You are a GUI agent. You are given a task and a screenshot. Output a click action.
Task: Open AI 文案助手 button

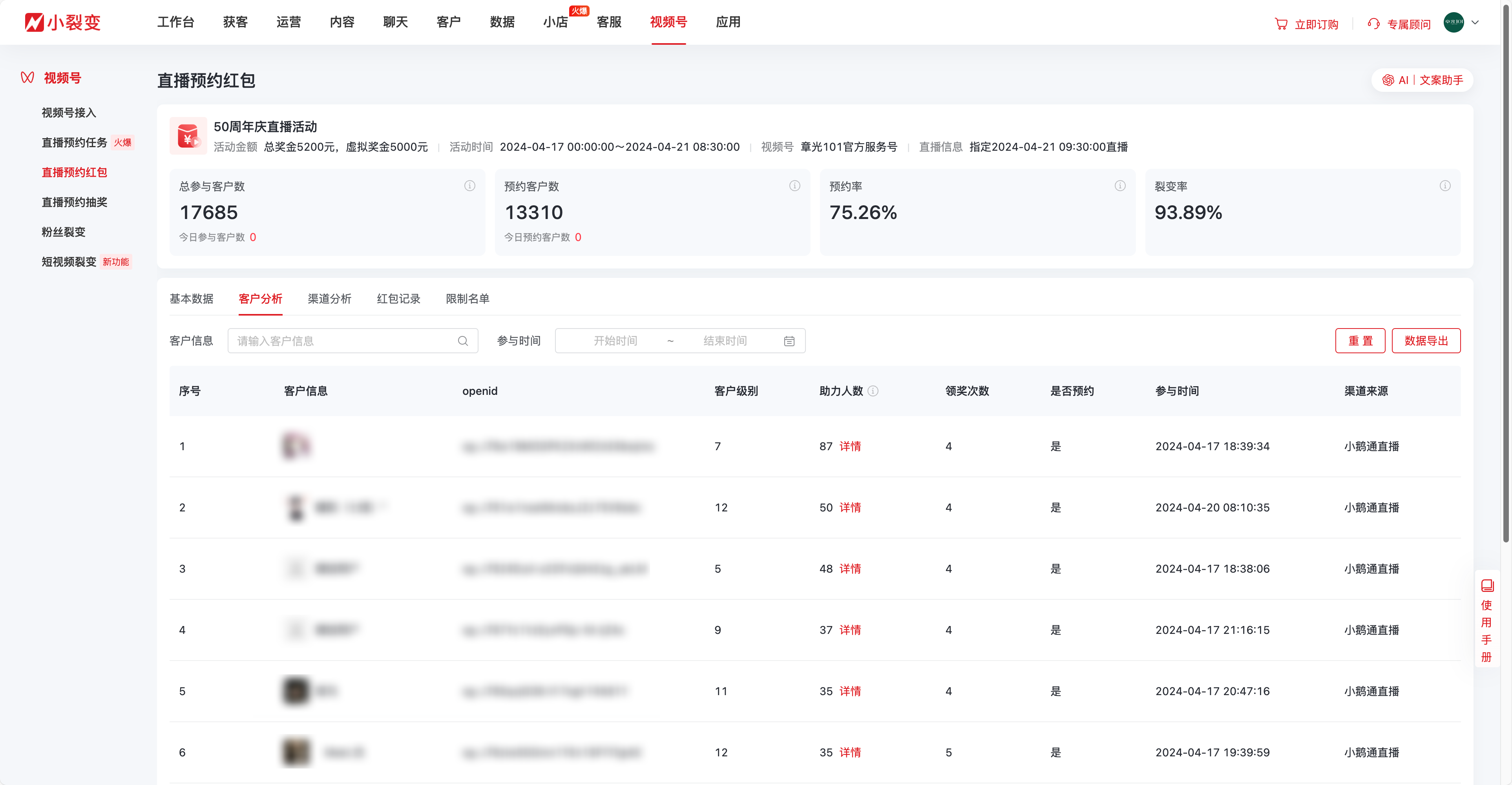1422,80
